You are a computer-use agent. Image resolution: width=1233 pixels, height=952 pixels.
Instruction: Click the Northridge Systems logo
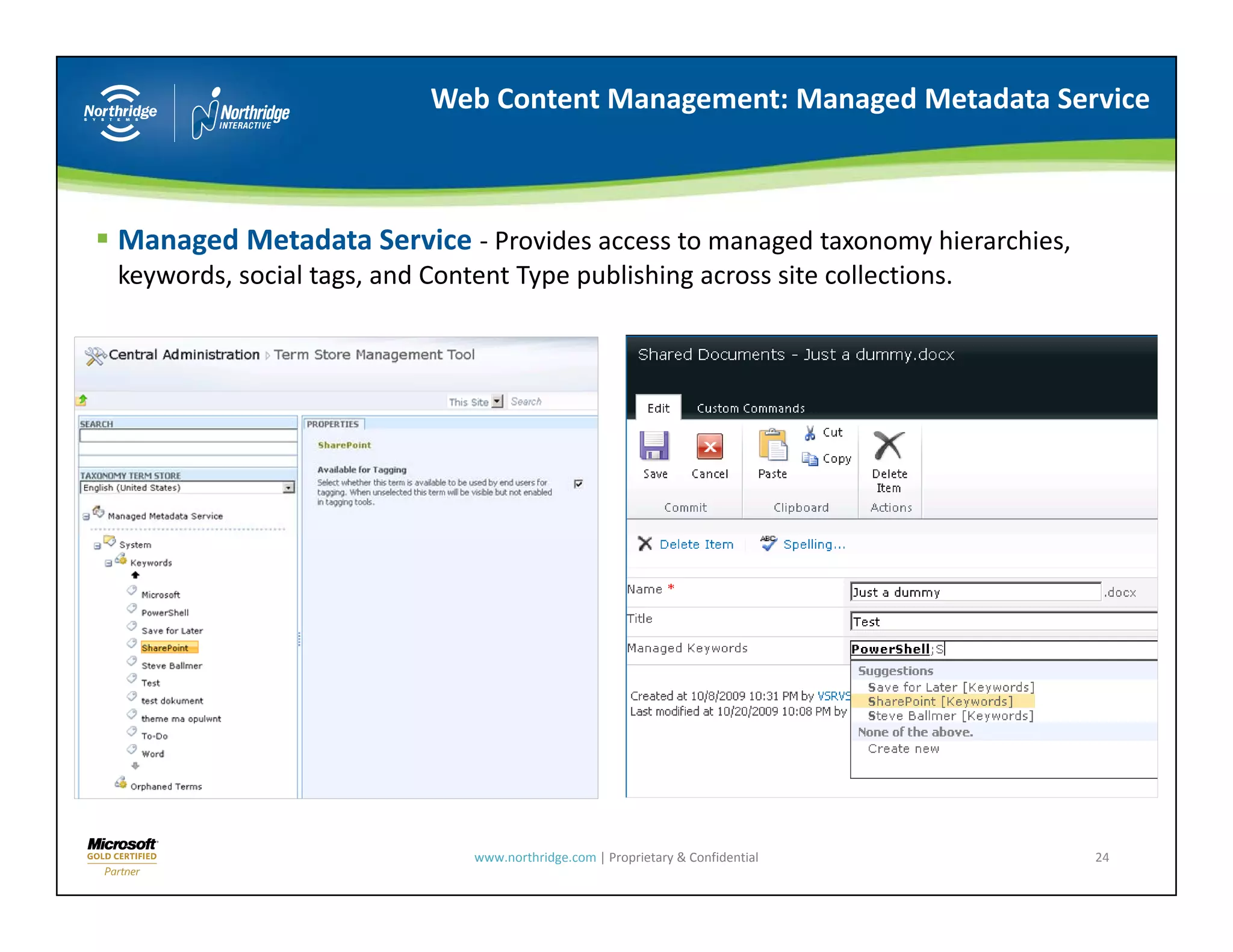point(120,113)
